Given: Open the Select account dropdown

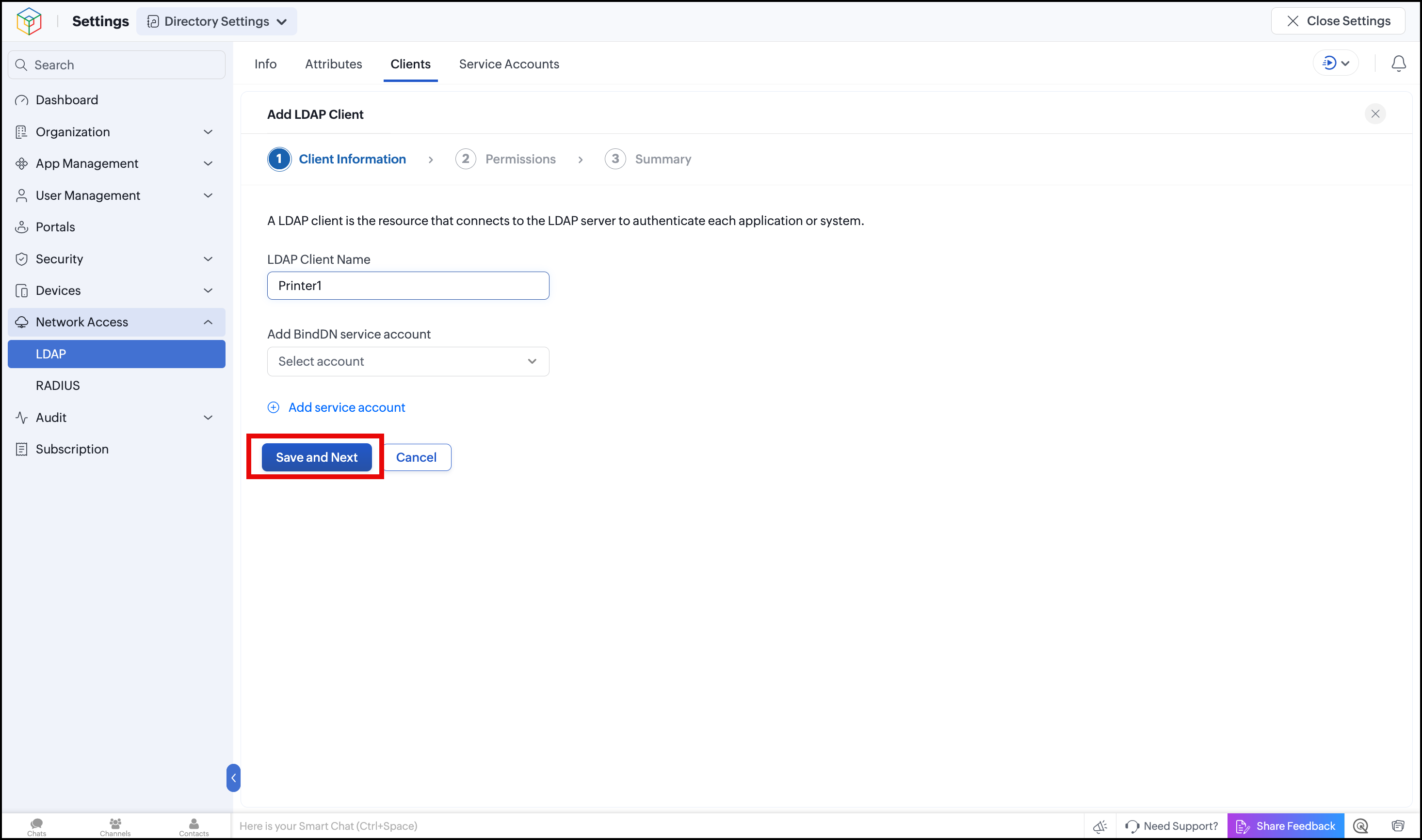Looking at the screenshot, I should (x=408, y=361).
